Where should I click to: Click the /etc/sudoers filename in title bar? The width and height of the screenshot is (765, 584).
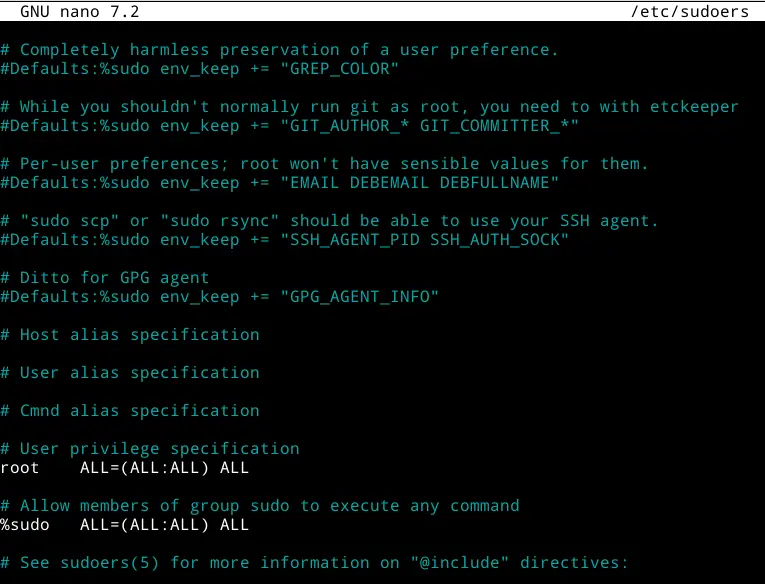[x=689, y=11]
